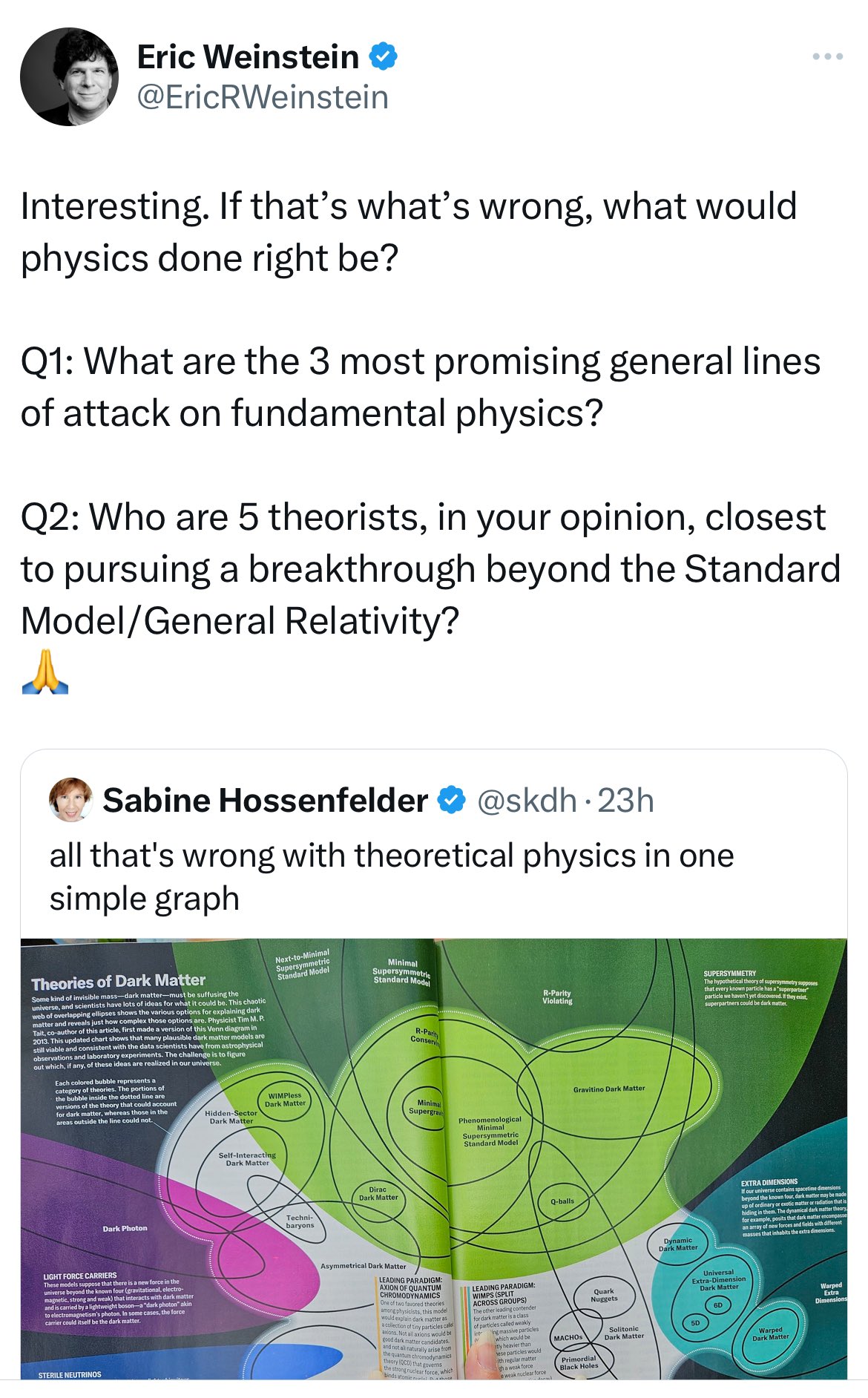This screenshot has height=1398, width=868.
Task: Click "Gravitino Dark Matter" label in the diagram
Action: (609, 1089)
